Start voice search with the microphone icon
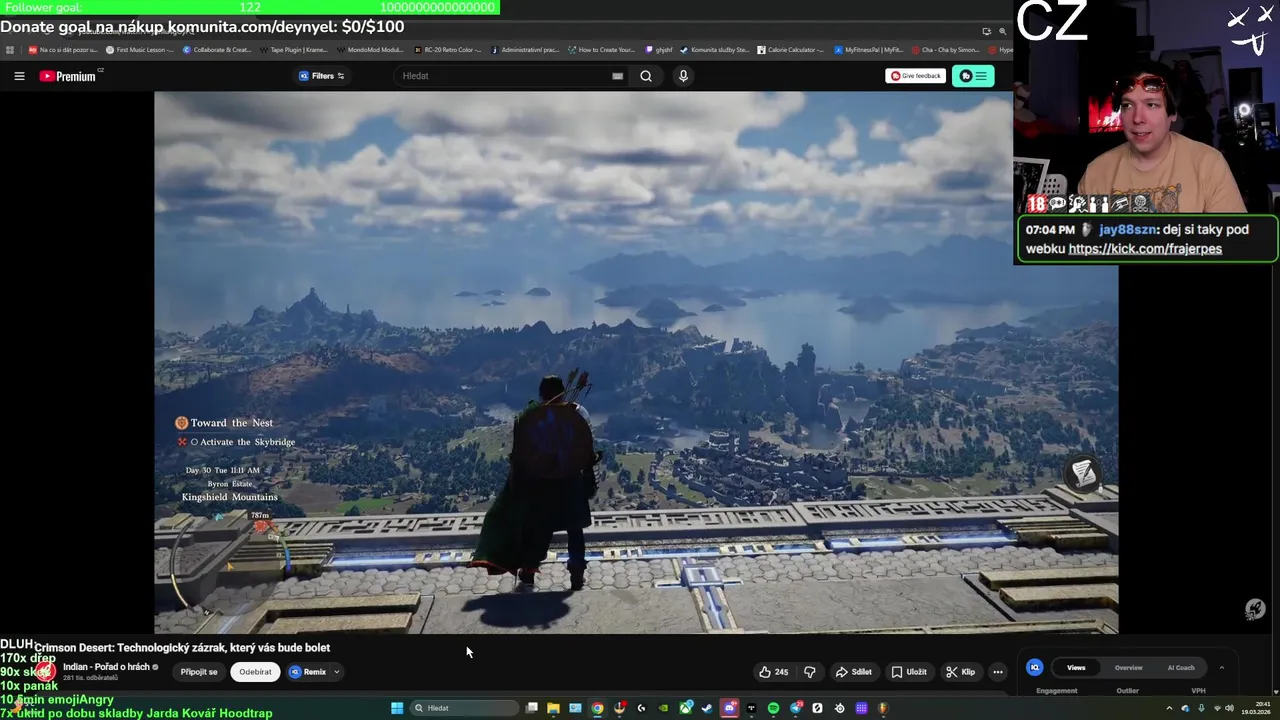1280x720 pixels. click(x=683, y=76)
